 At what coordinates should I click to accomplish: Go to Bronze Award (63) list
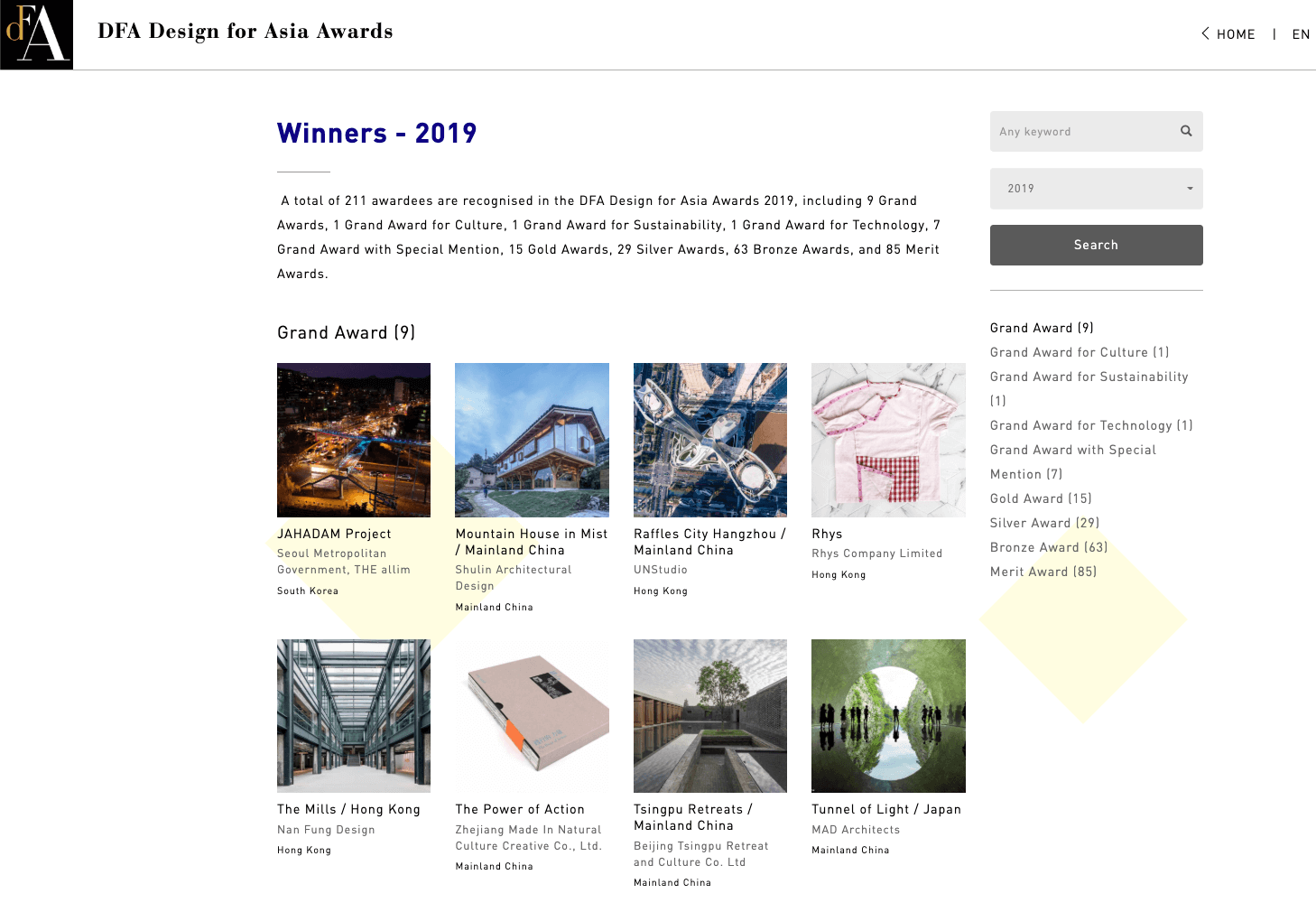(x=1048, y=547)
